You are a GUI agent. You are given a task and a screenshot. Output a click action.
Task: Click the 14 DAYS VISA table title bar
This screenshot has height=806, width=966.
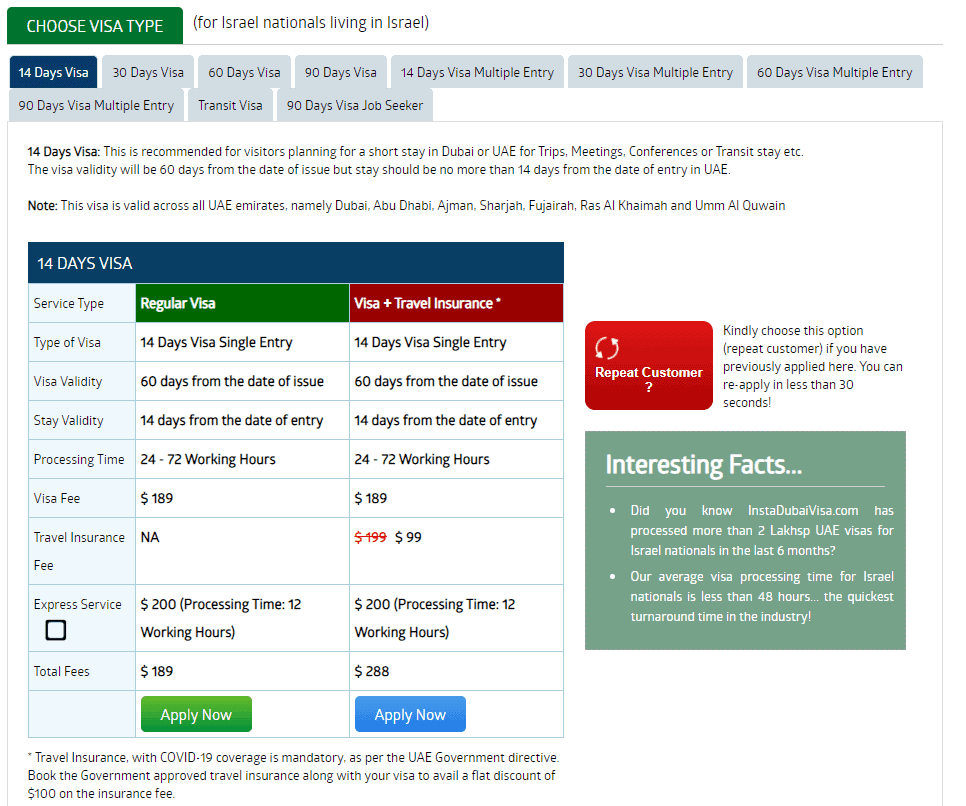pyautogui.click(x=295, y=263)
